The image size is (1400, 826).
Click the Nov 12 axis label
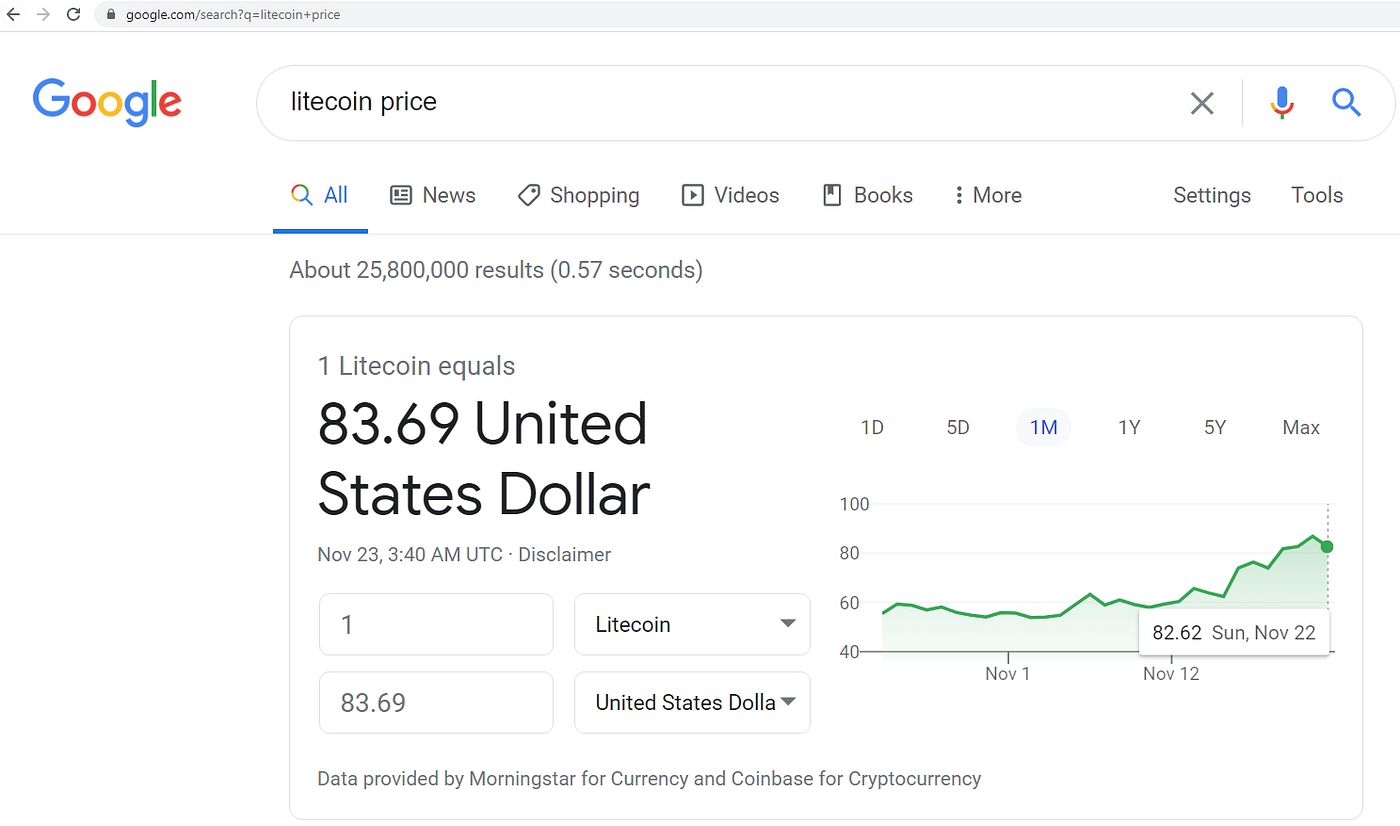(1171, 674)
